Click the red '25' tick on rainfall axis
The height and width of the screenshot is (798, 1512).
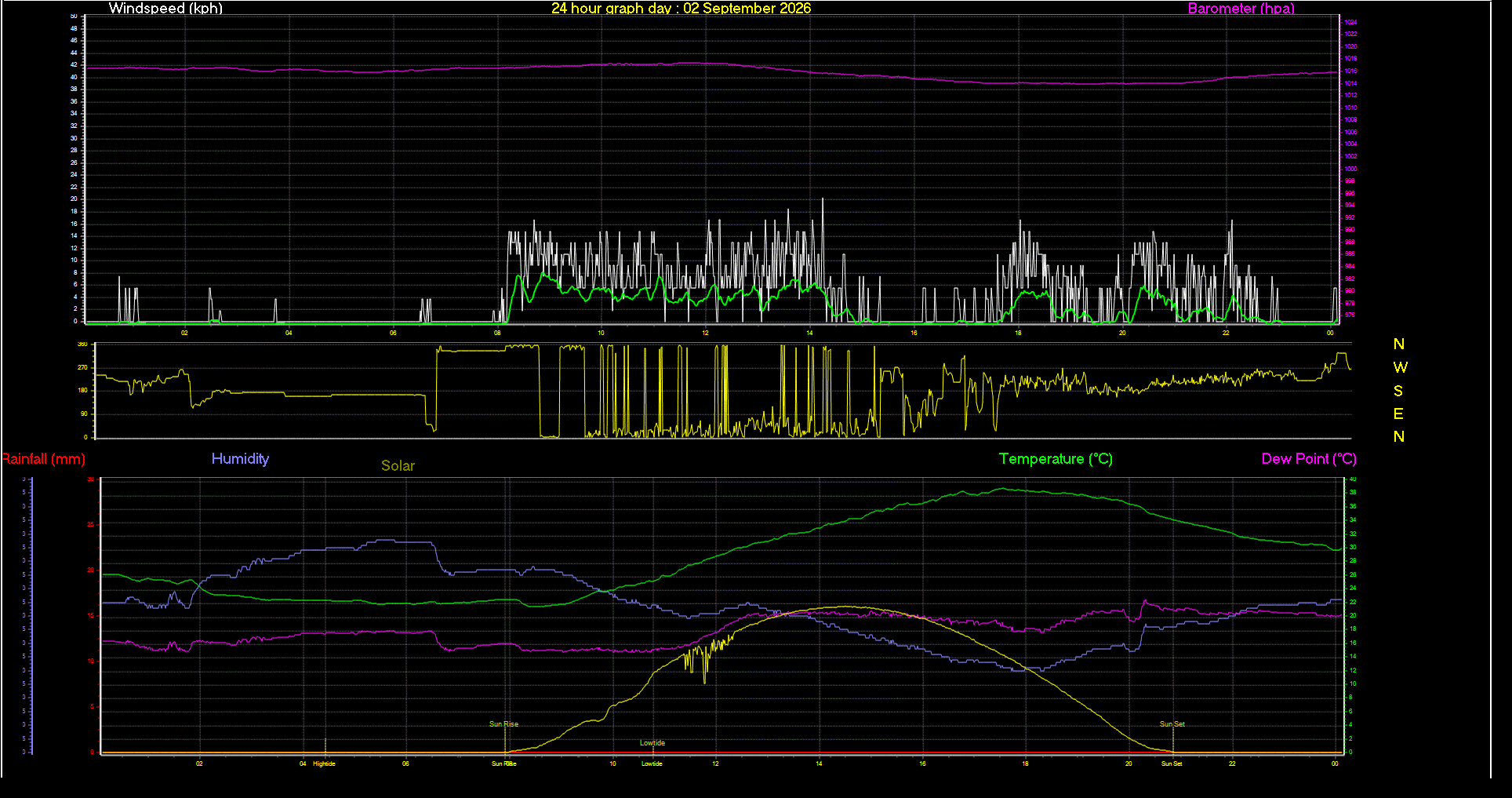[x=90, y=525]
